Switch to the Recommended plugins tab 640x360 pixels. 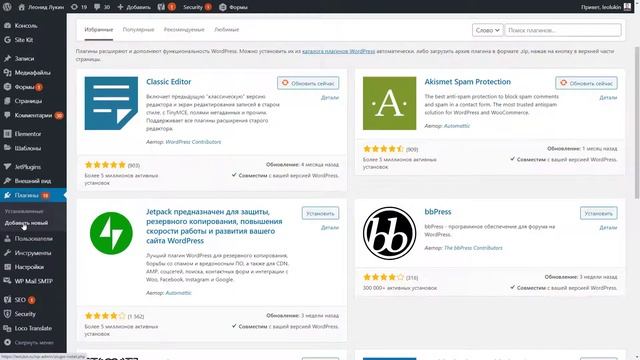184,30
